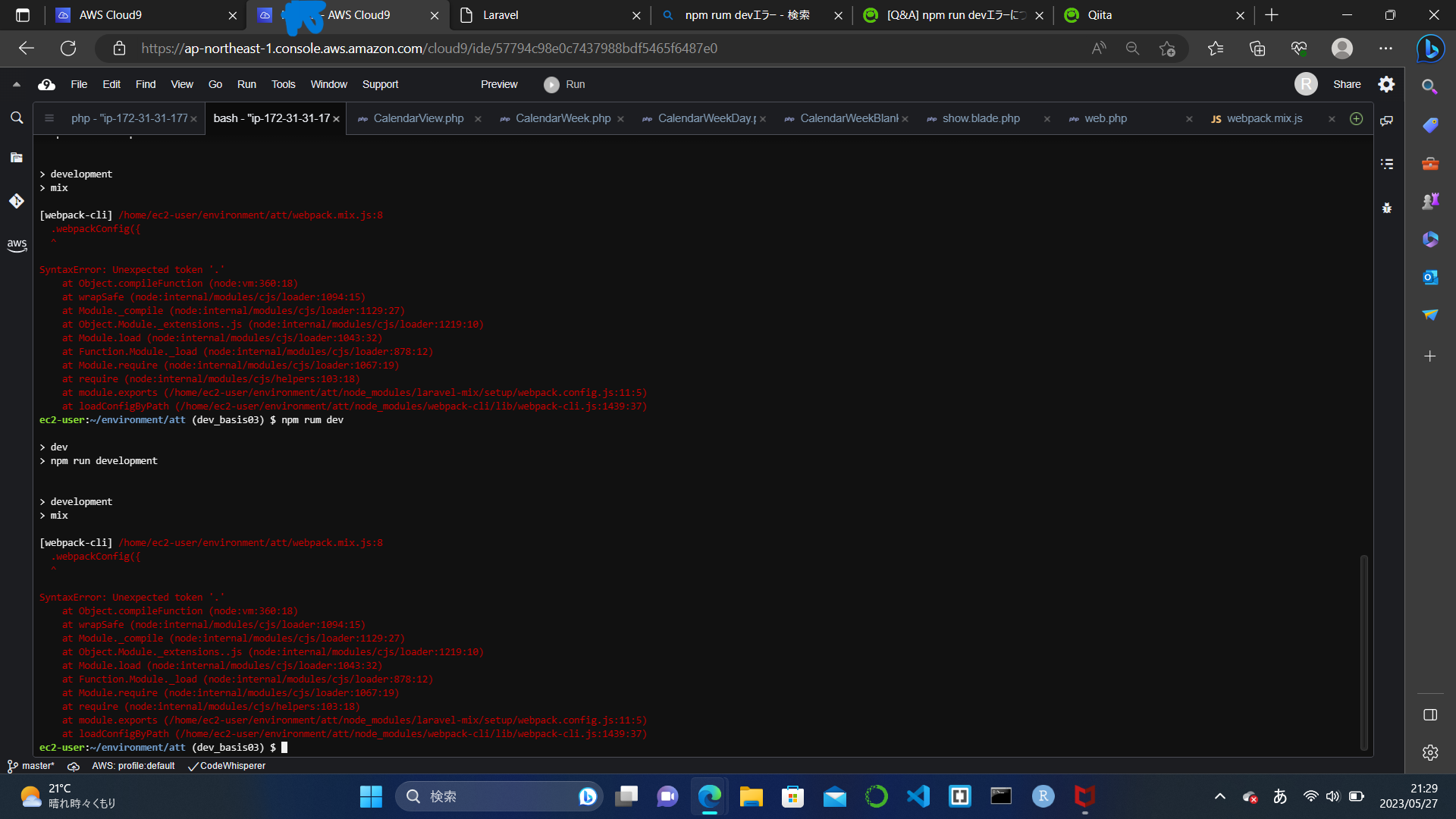1456x819 pixels.
Task: Open the Window menu
Action: point(328,84)
